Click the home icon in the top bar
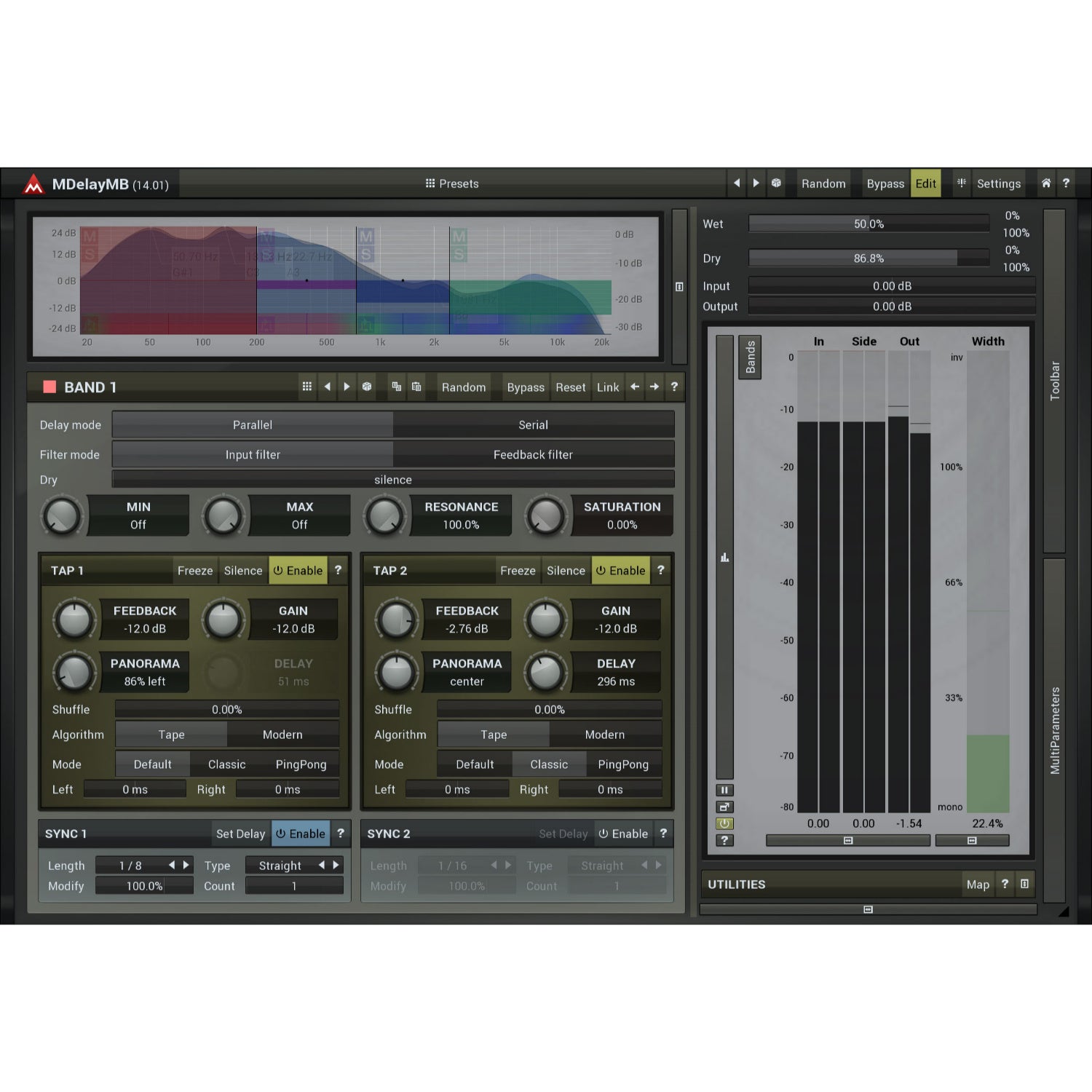The height and width of the screenshot is (1092, 1092). click(1046, 183)
